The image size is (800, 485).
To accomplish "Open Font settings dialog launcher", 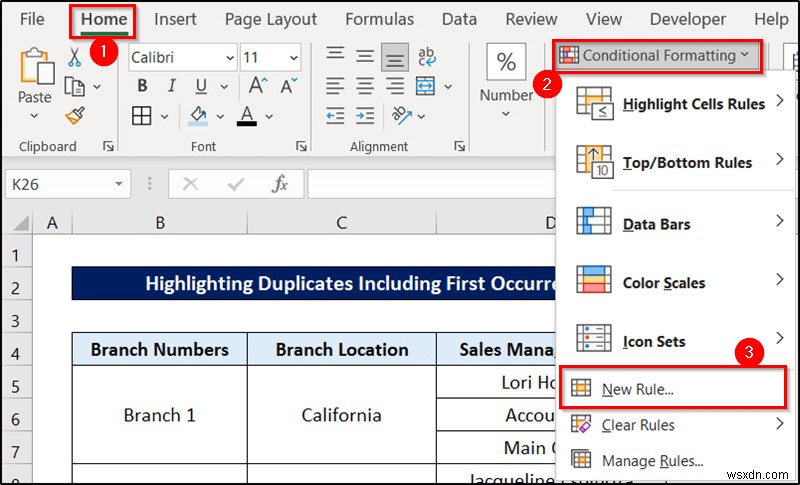I will (302, 146).
